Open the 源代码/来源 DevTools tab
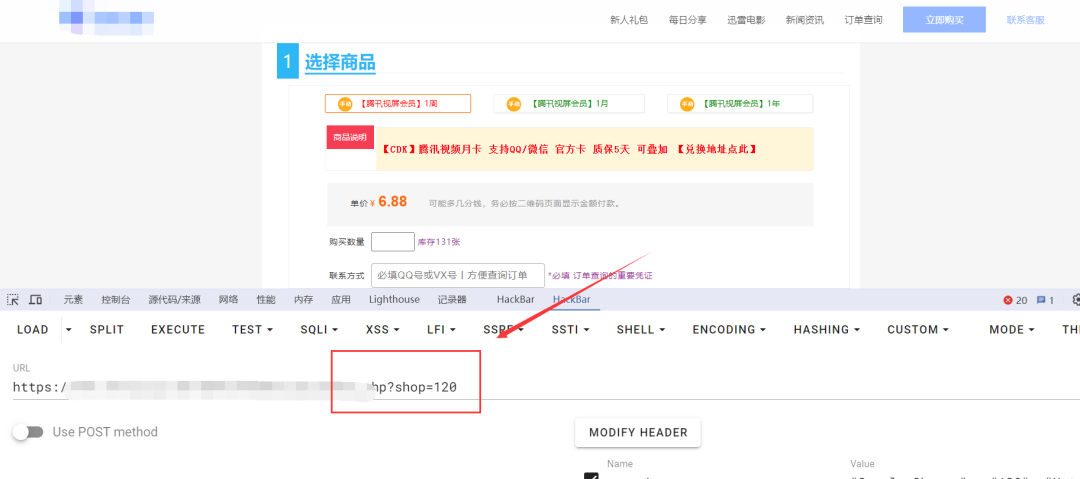Viewport: 1080px width, 479px height. (x=174, y=300)
